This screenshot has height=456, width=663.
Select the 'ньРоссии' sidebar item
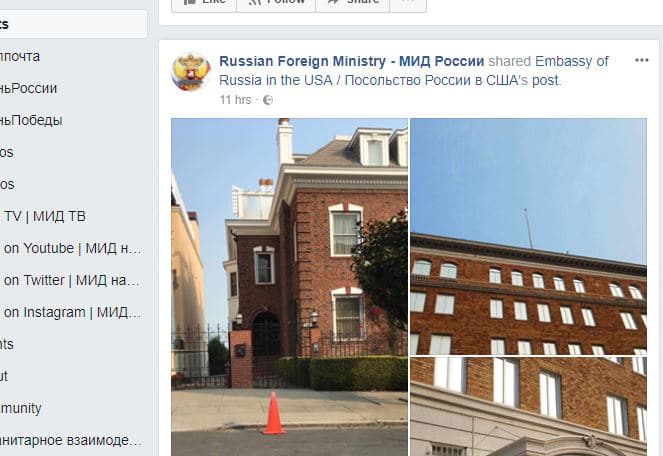(x=28, y=88)
